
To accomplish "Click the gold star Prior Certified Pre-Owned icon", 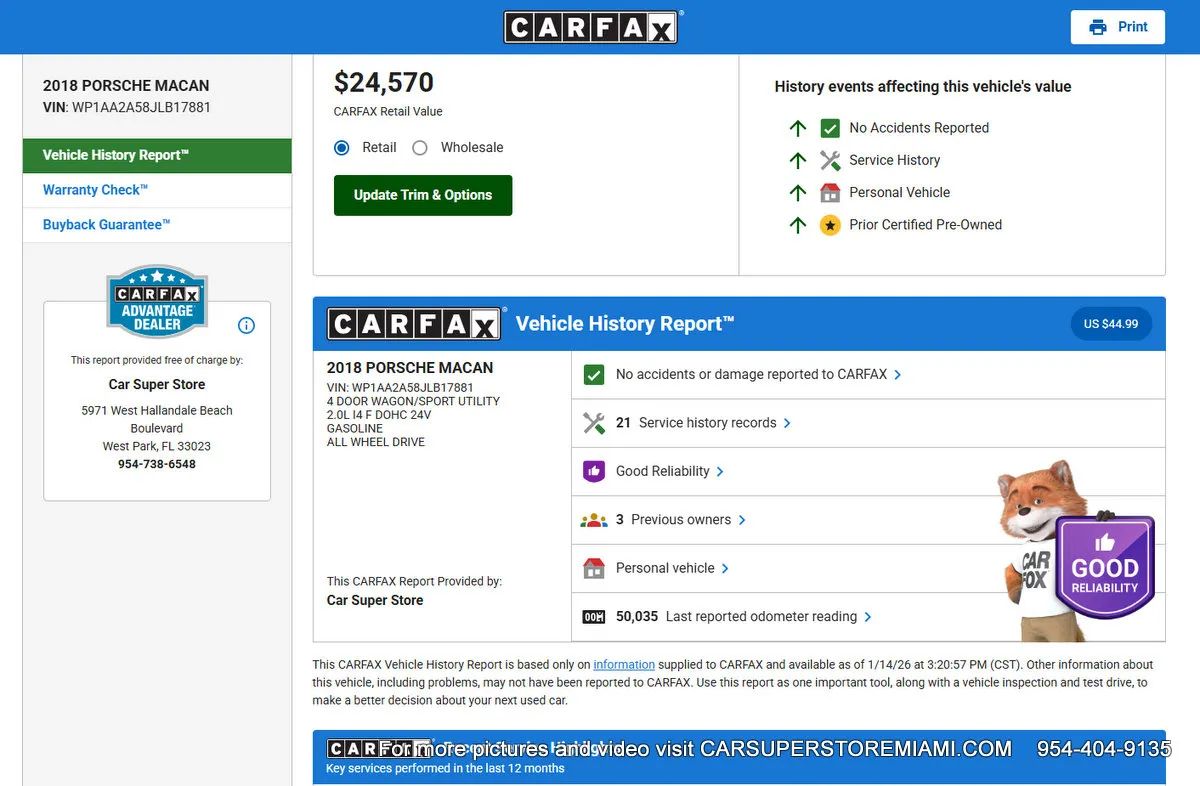I will (x=830, y=225).
